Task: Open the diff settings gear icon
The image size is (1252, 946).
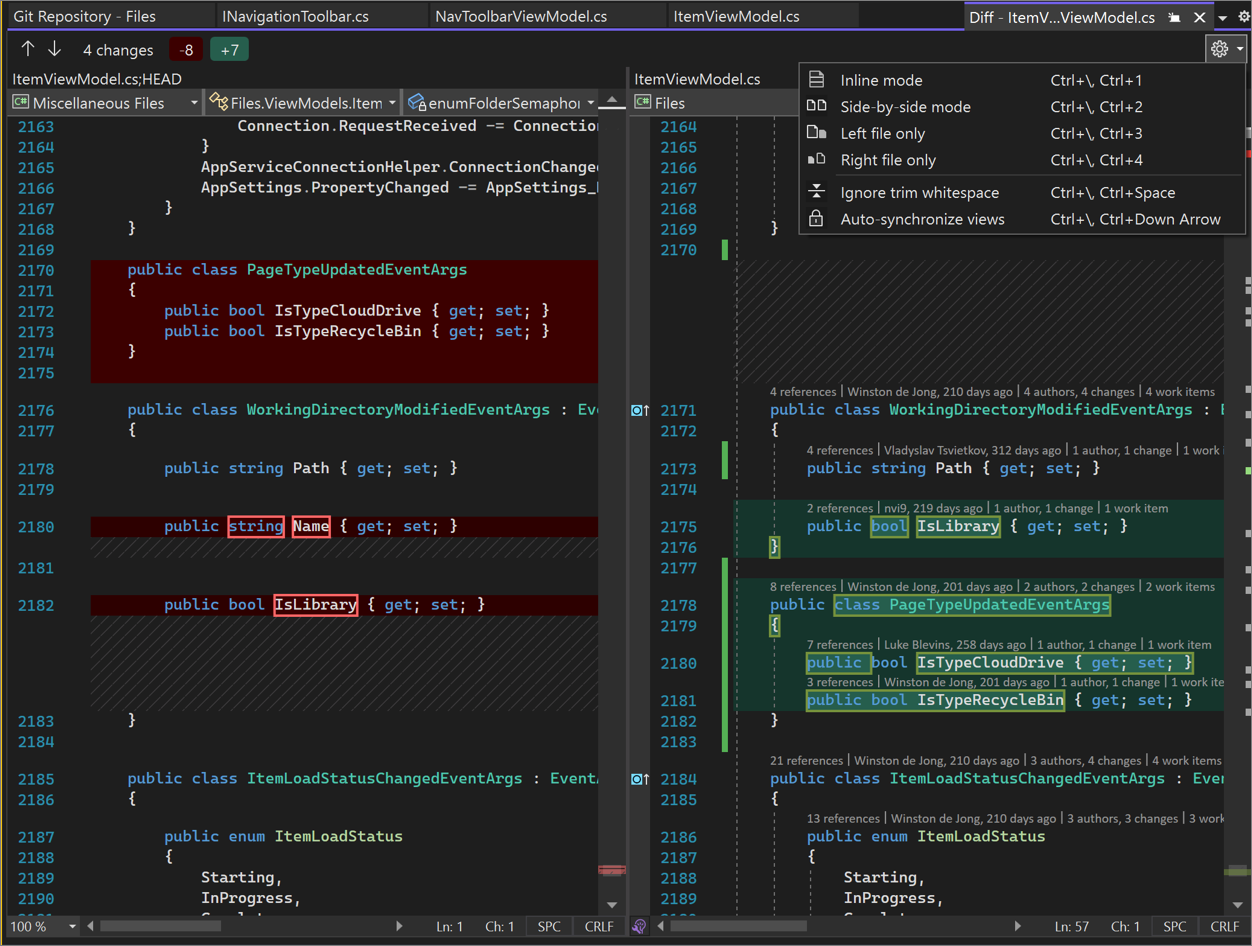Action: (x=1219, y=48)
